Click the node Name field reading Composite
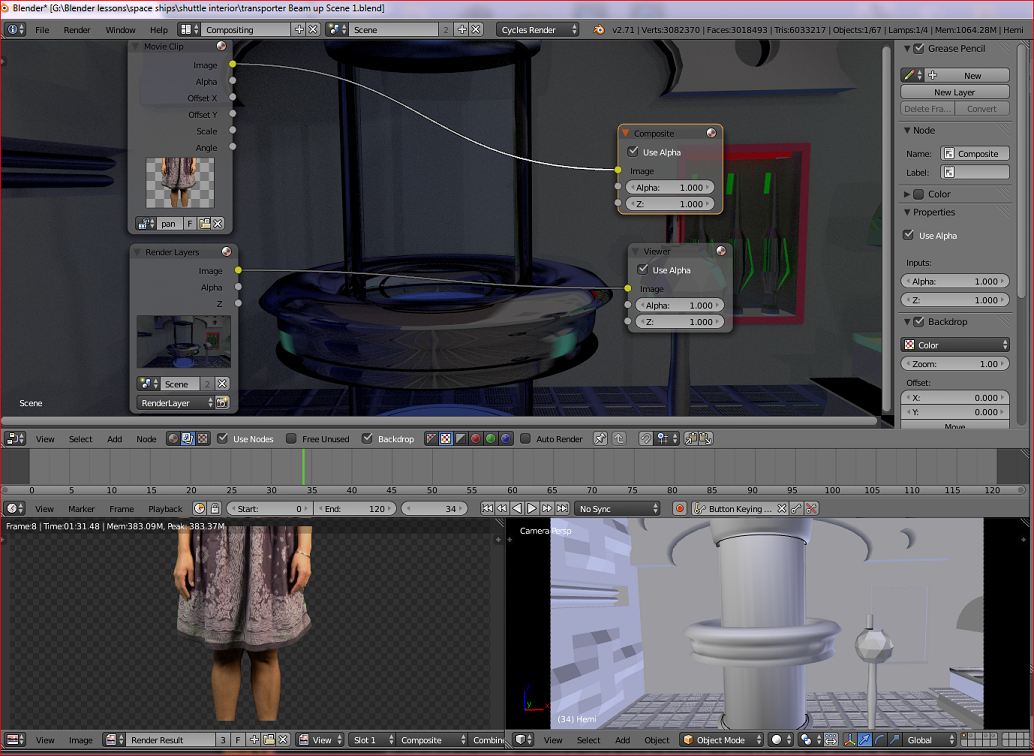1034x756 pixels. coord(975,154)
